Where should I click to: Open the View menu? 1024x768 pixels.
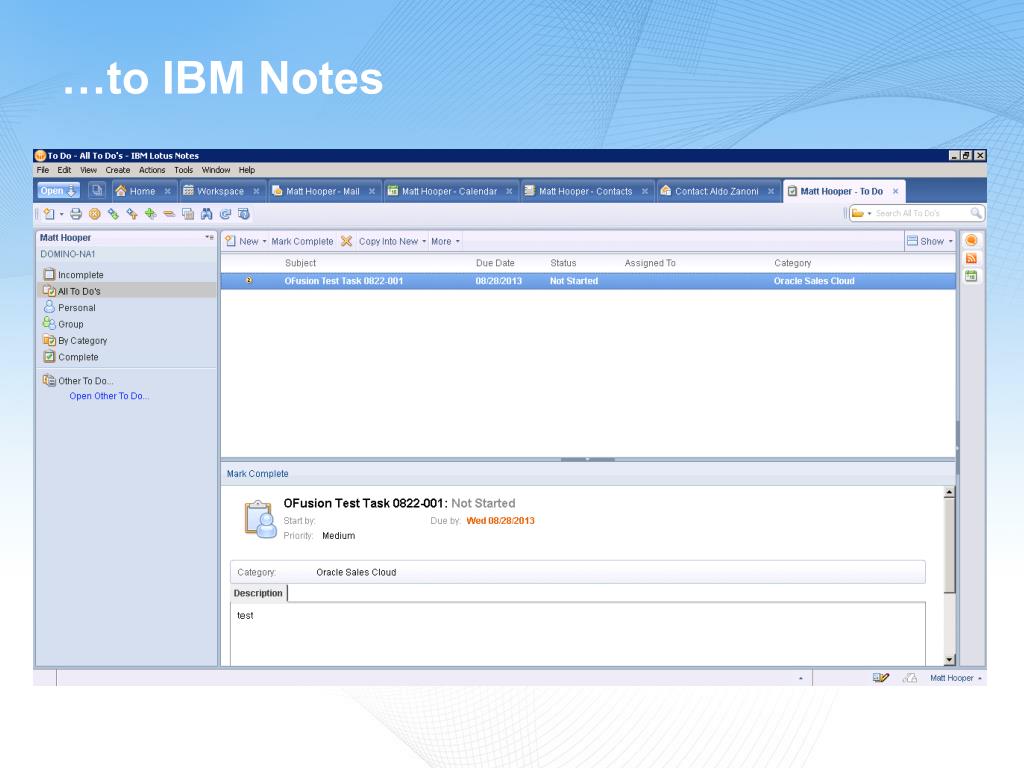pos(88,170)
